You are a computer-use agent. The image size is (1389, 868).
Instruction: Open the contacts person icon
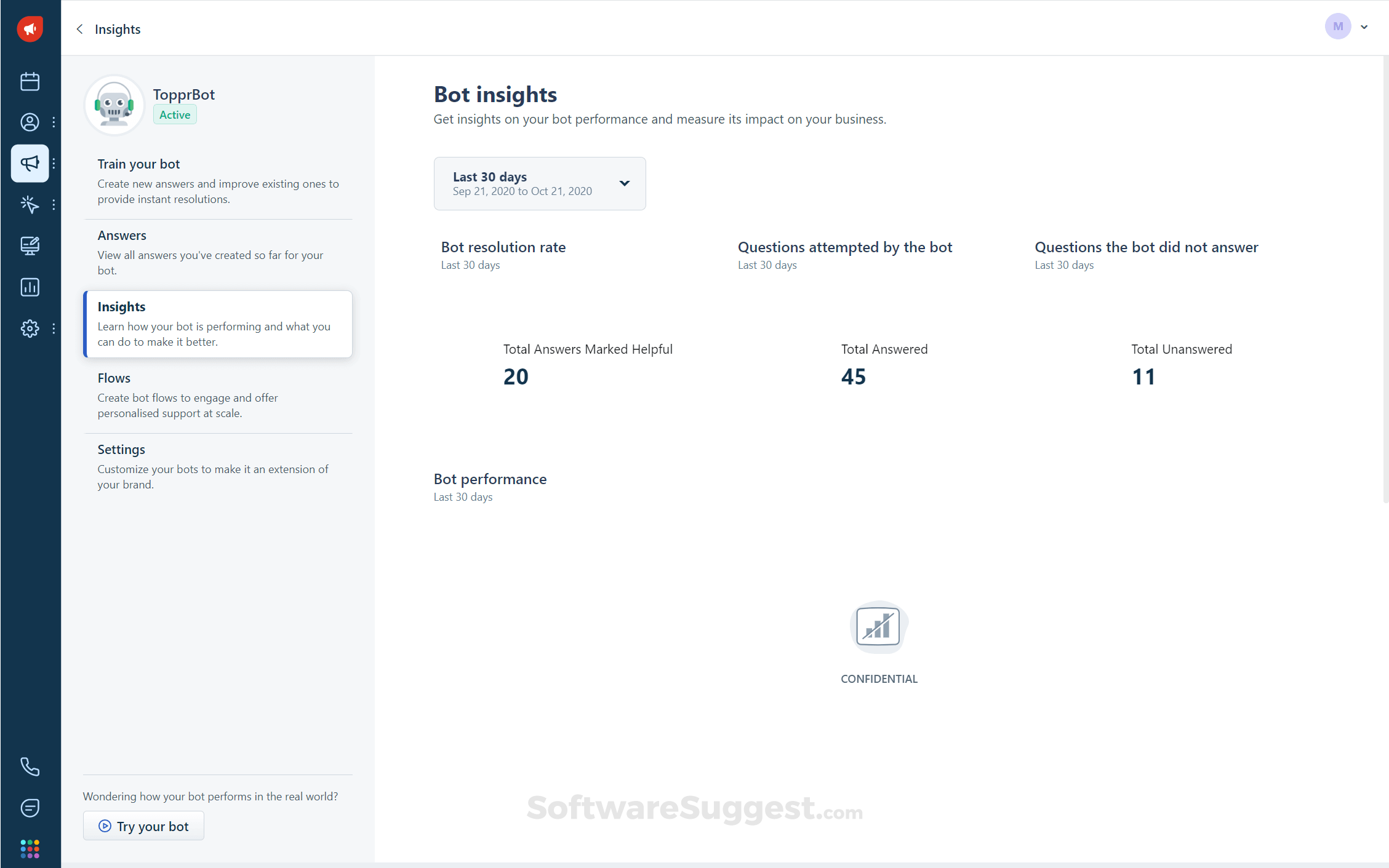tap(30, 122)
